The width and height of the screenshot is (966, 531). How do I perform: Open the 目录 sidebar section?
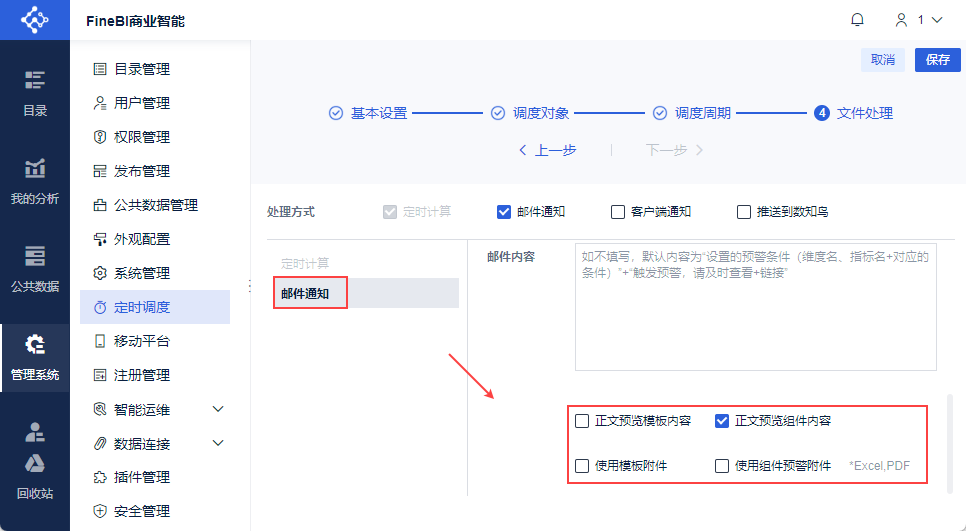pos(34,94)
